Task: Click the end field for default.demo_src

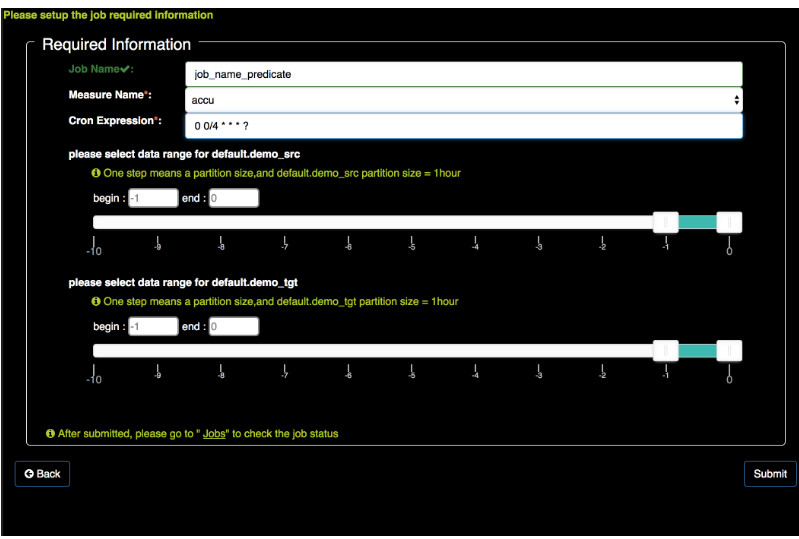Action: pos(234,198)
